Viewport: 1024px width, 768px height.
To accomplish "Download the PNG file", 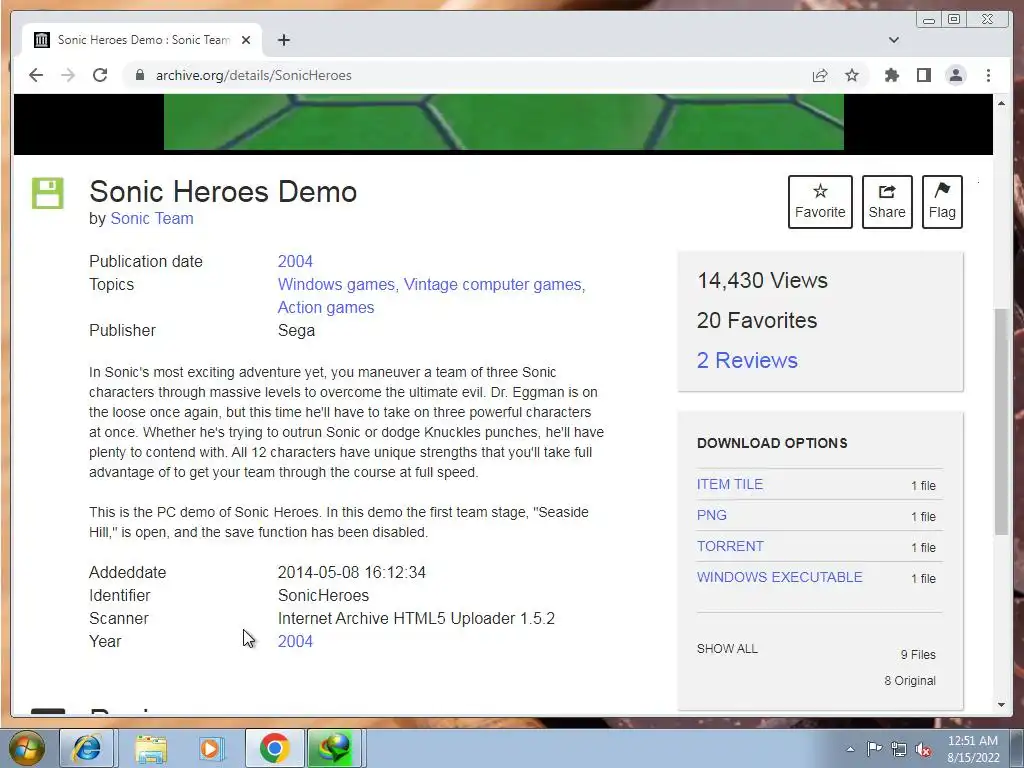I will (x=711, y=515).
